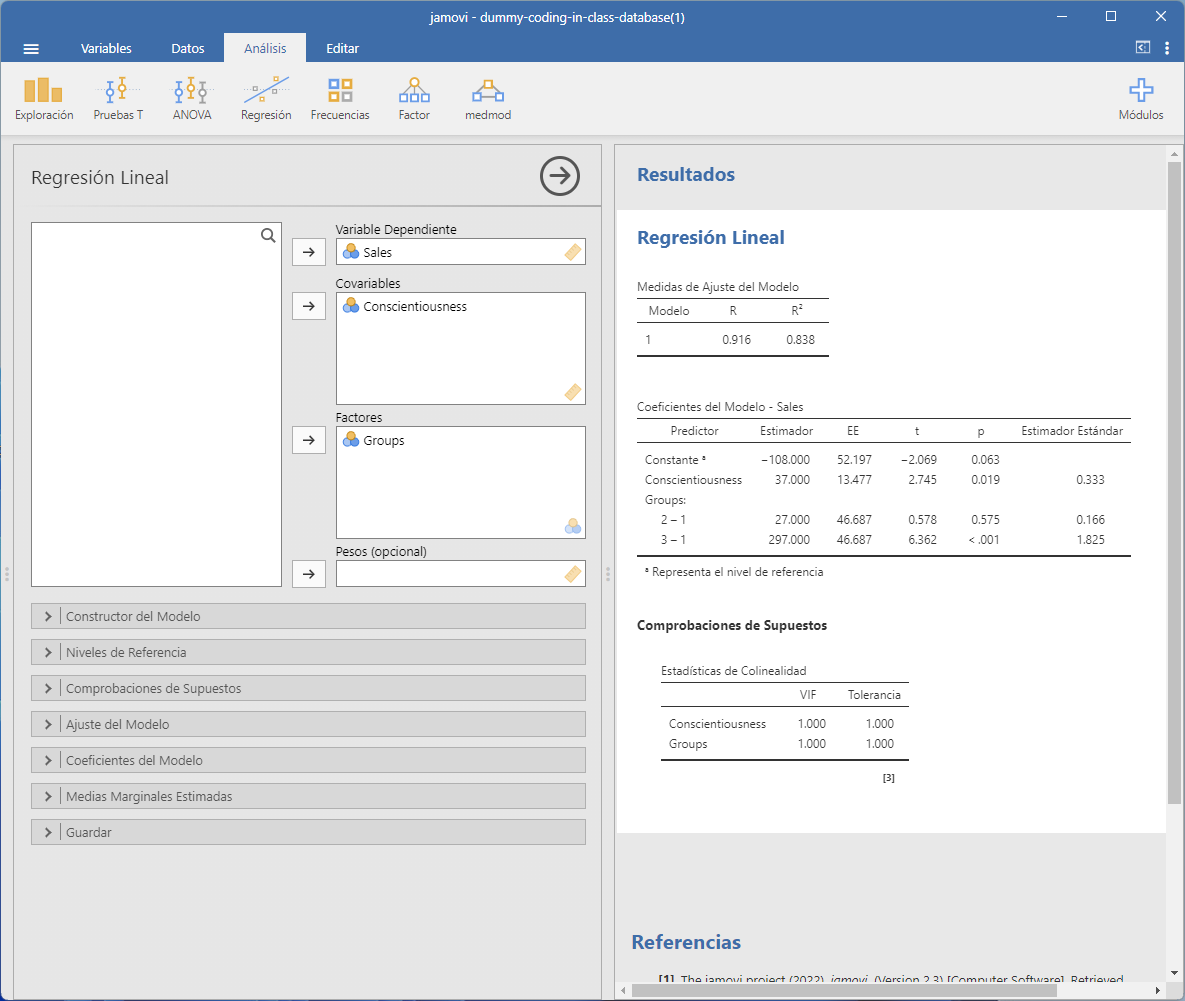Open the Pruebas T analysis menu

tap(118, 99)
